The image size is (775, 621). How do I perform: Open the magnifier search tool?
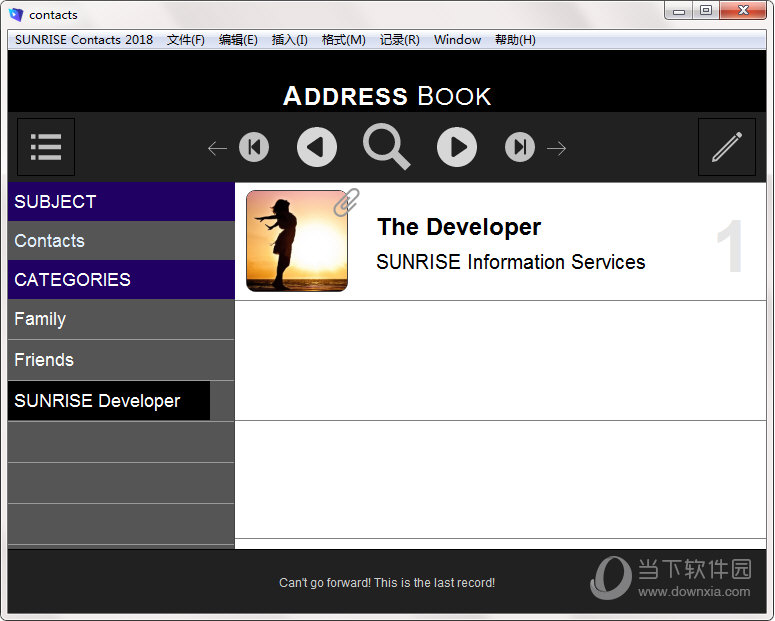click(387, 147)
